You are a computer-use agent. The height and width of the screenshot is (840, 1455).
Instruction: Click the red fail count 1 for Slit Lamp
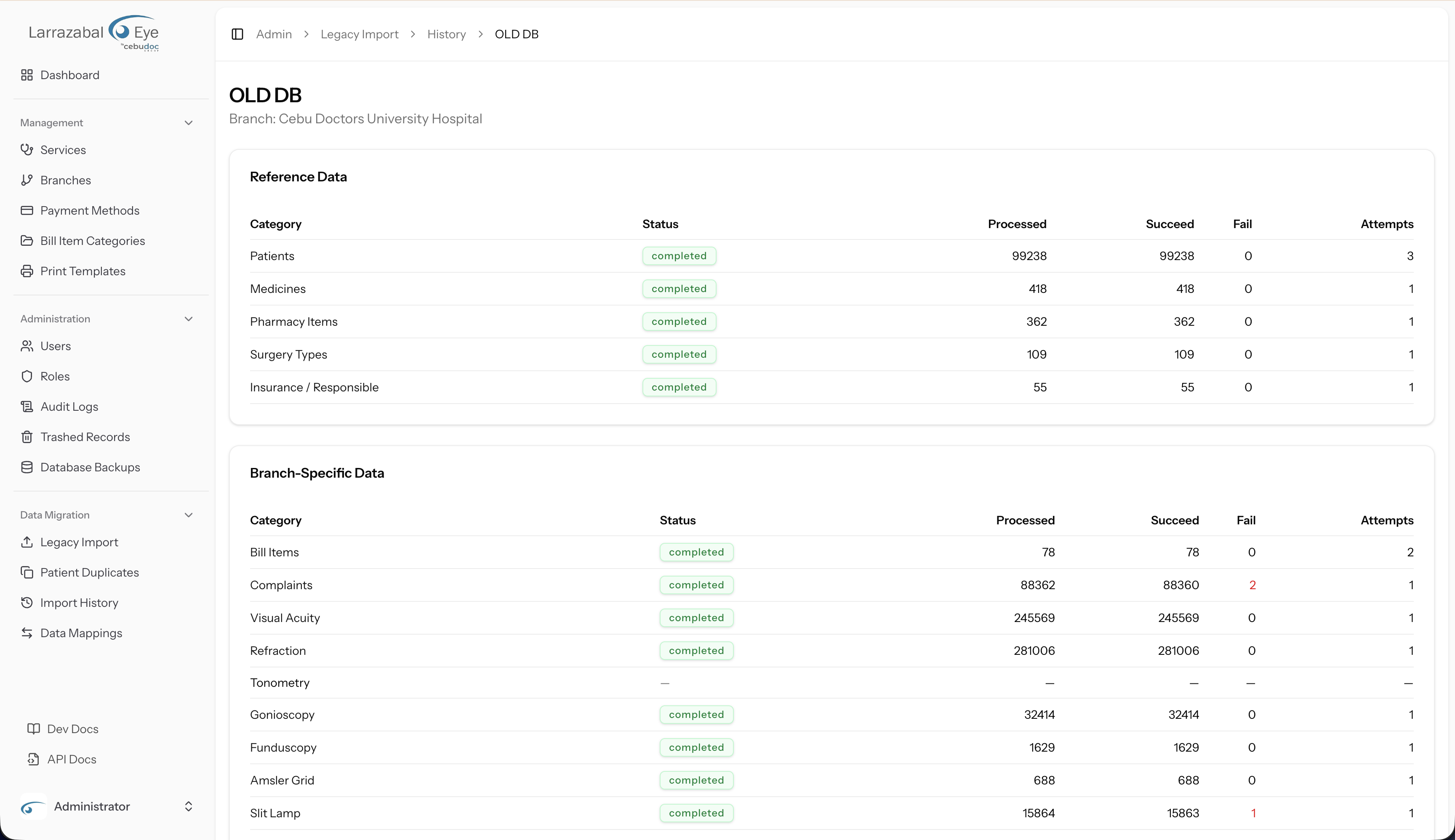(1253, 813)
